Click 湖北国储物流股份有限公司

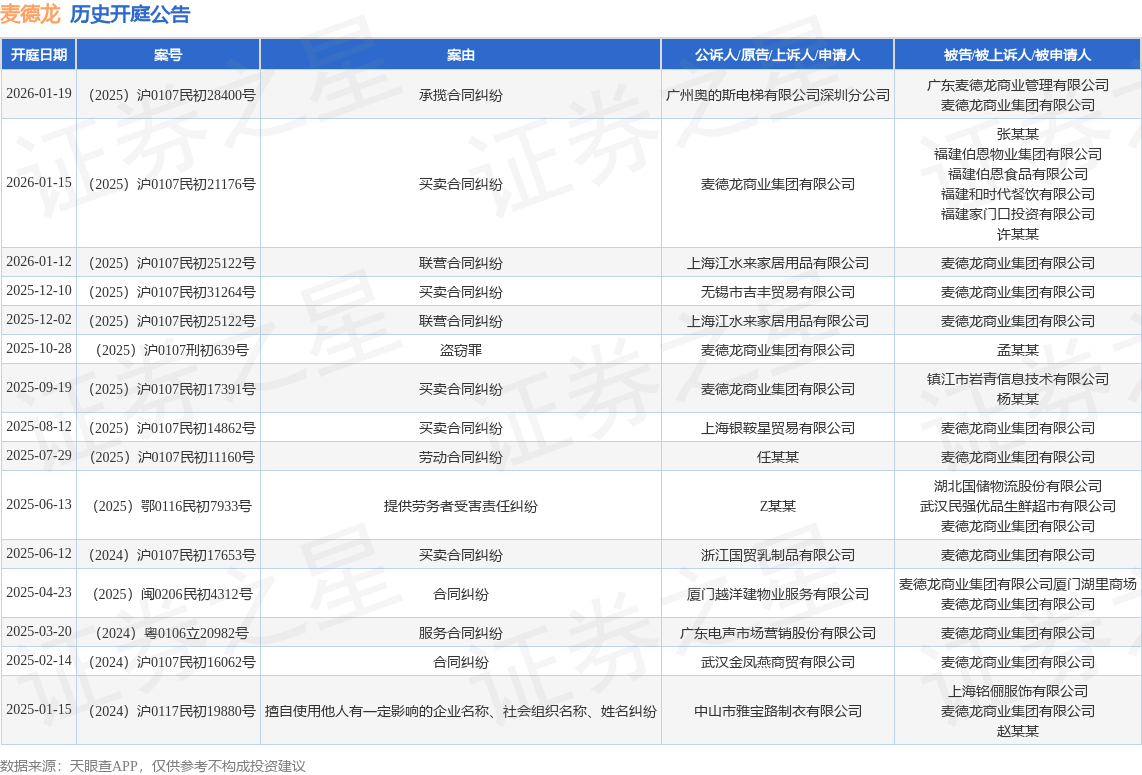(x=1017, y=486)
